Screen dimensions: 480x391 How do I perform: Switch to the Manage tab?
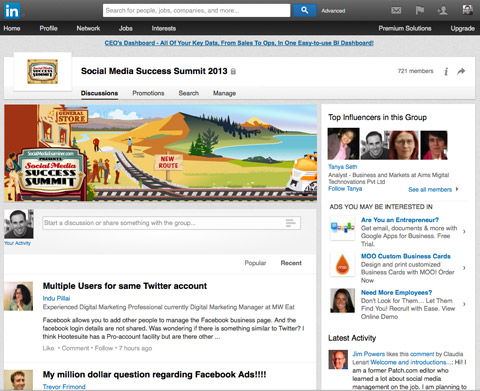pyautogui.click(x=224, y=93)
